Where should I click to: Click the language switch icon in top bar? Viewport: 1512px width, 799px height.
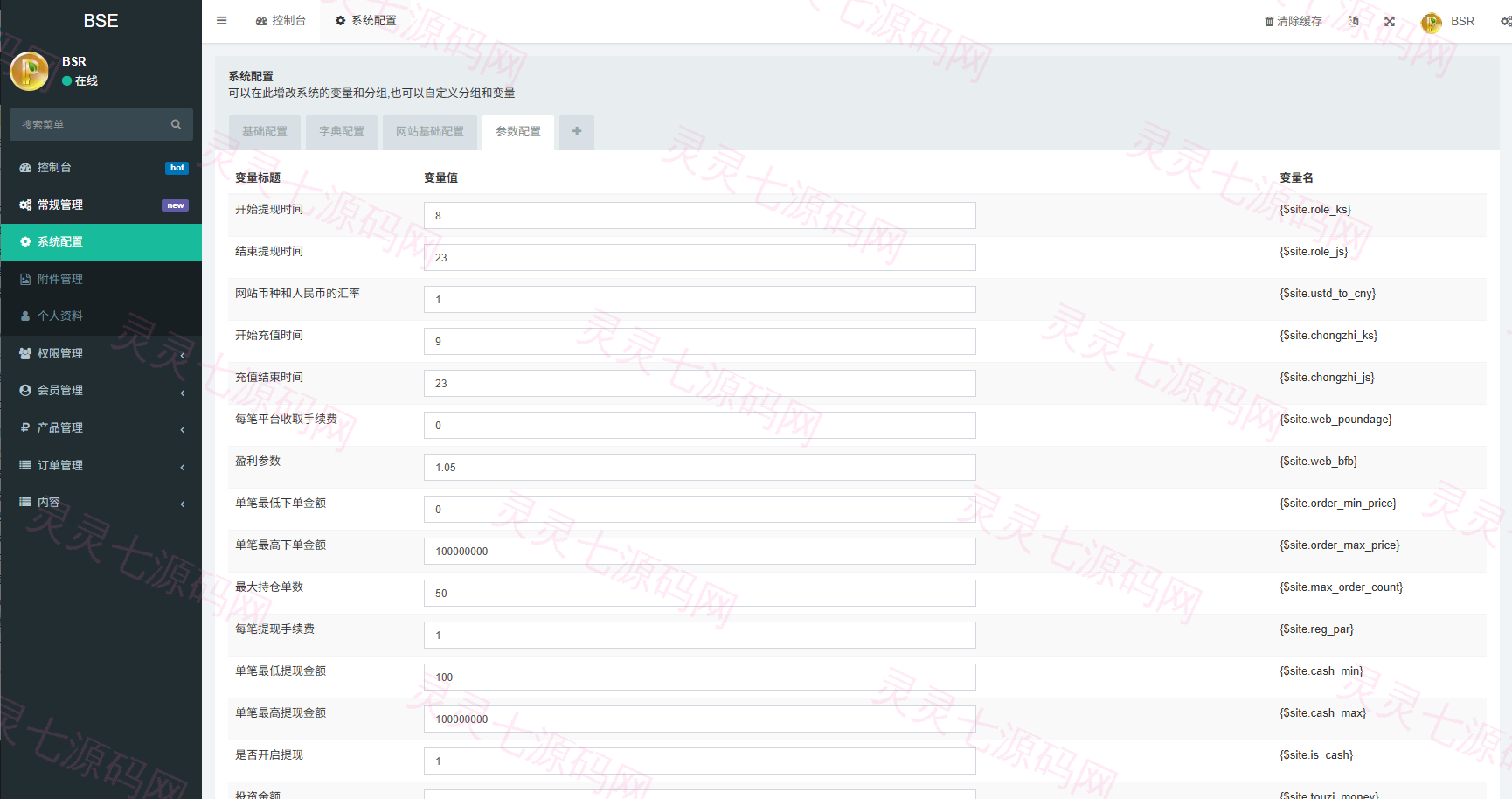tap(1354, 21)
